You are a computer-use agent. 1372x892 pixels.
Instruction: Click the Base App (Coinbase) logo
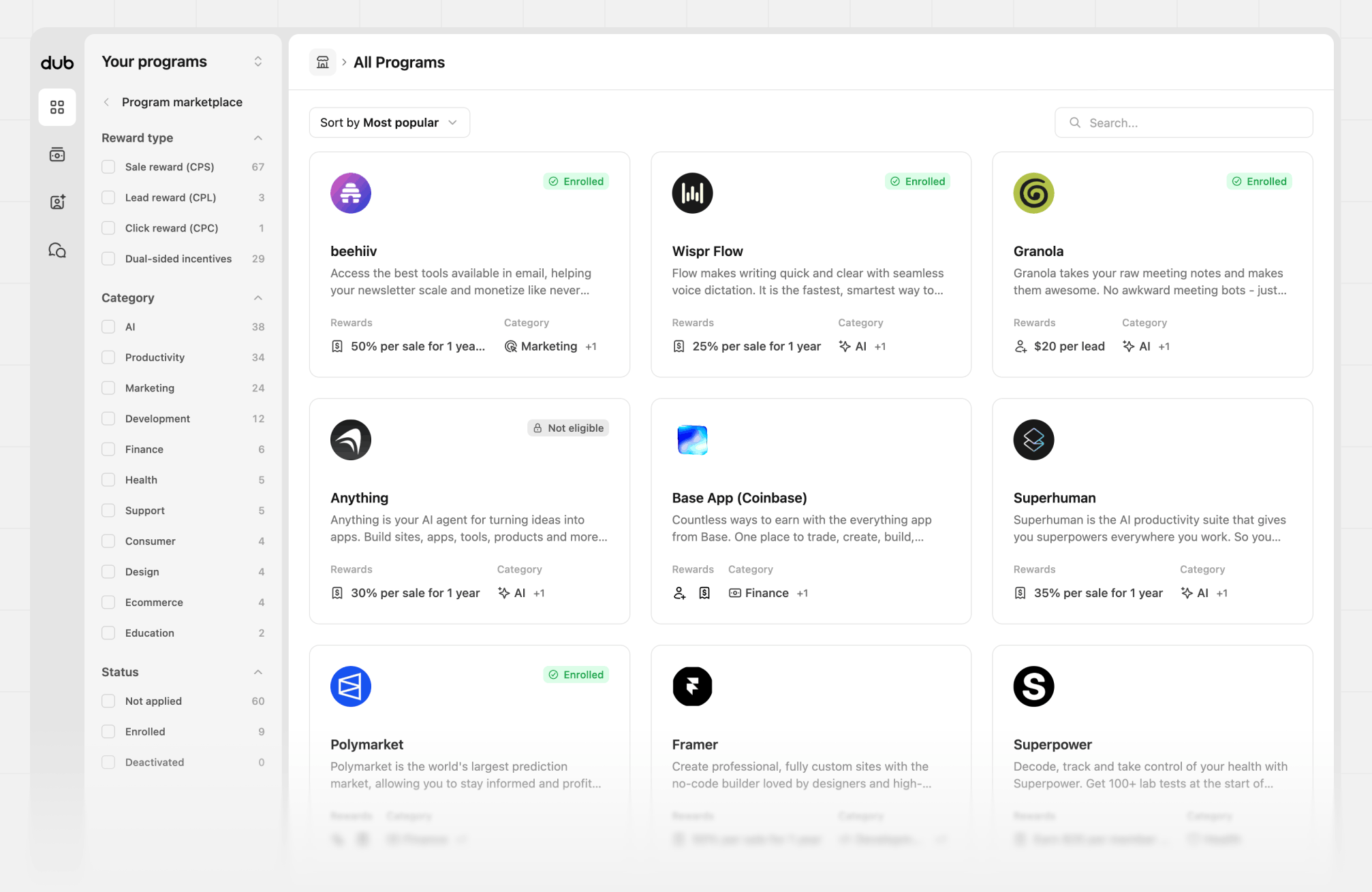tap(692, 439)
